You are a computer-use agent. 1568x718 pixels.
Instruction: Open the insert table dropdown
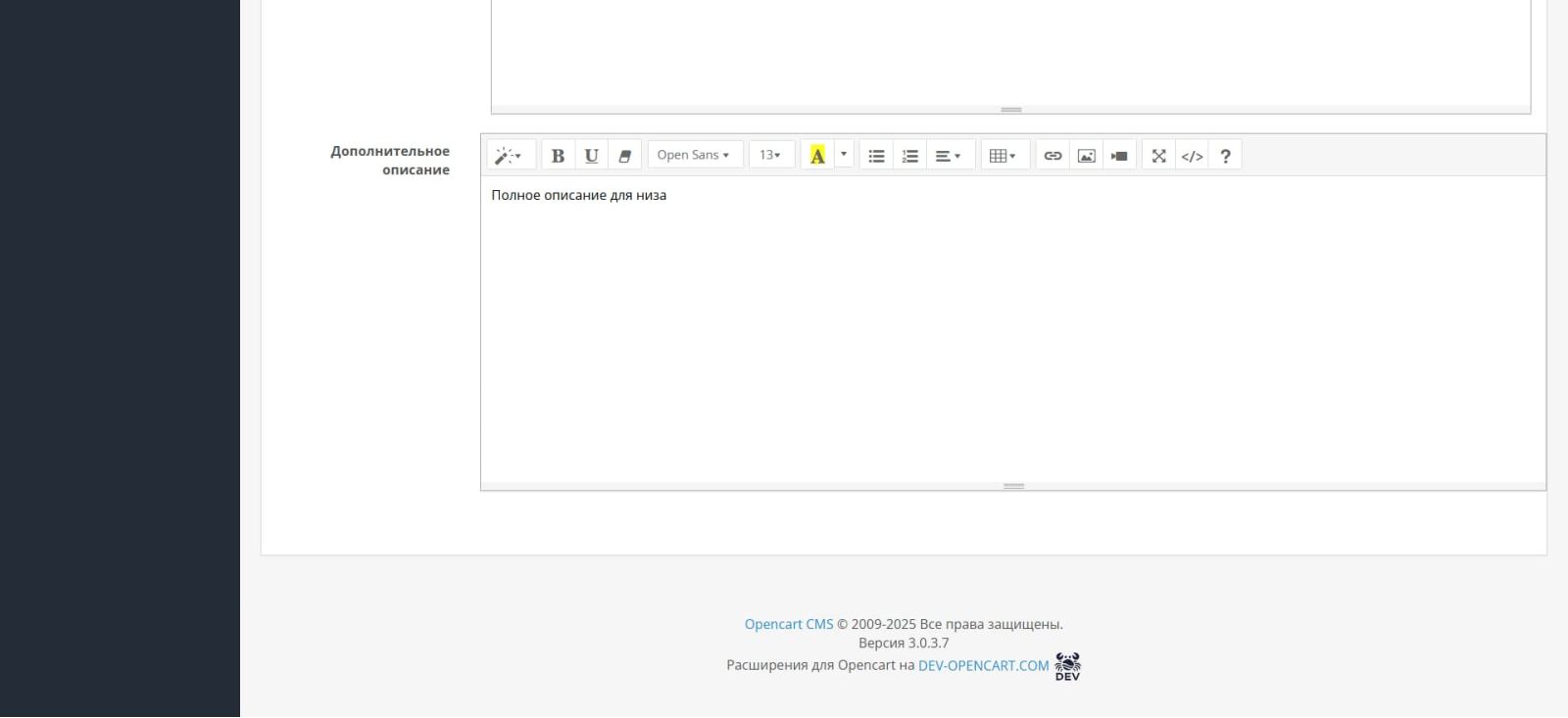1004,156
